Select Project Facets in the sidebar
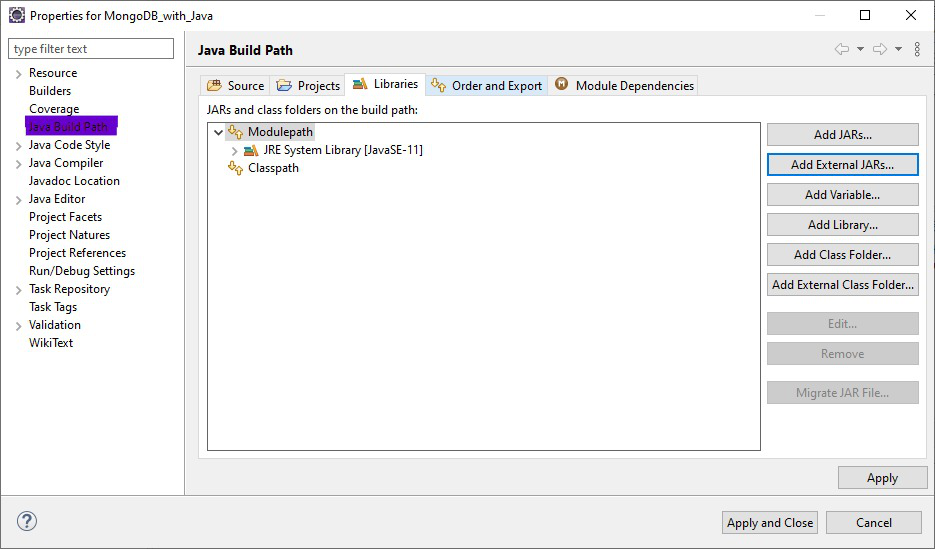The width and height of the screenshot is (935, 549). 65,217
